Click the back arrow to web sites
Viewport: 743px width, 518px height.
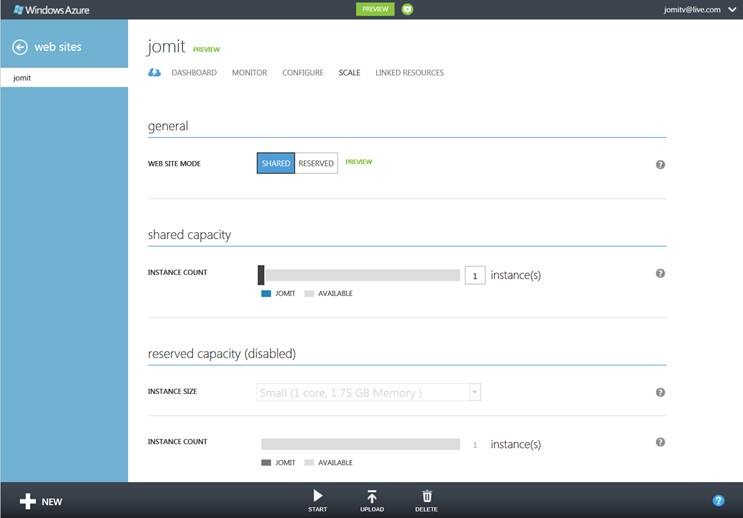19,47
